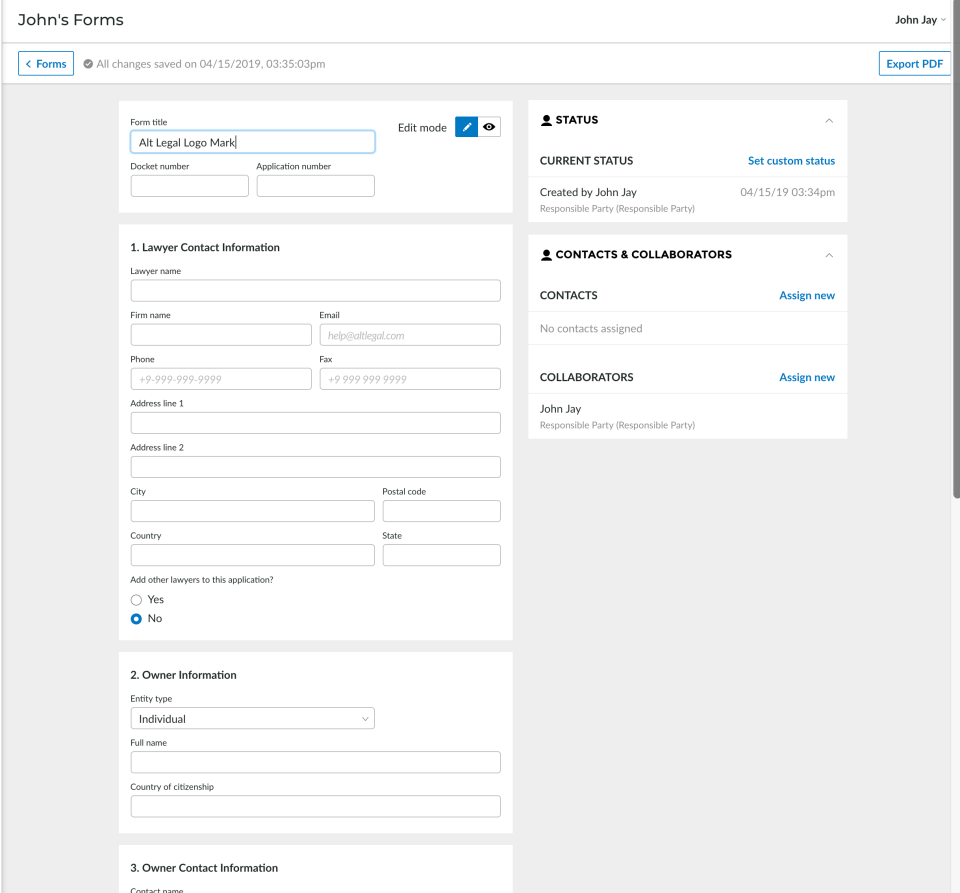Image resolution: width=960 pixels, height=893 pixels.
Task: Collapse the Status panel chevron
Action: (828, 120)
